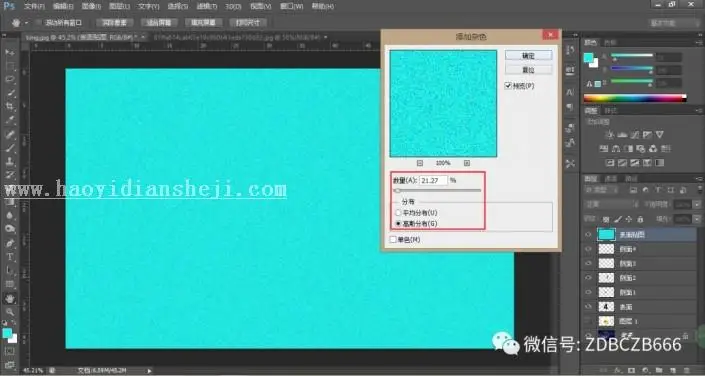705x376 pixels.
Task: Click the fill-screen 填充屏幕 button
Action: click(x=203, y=22)
